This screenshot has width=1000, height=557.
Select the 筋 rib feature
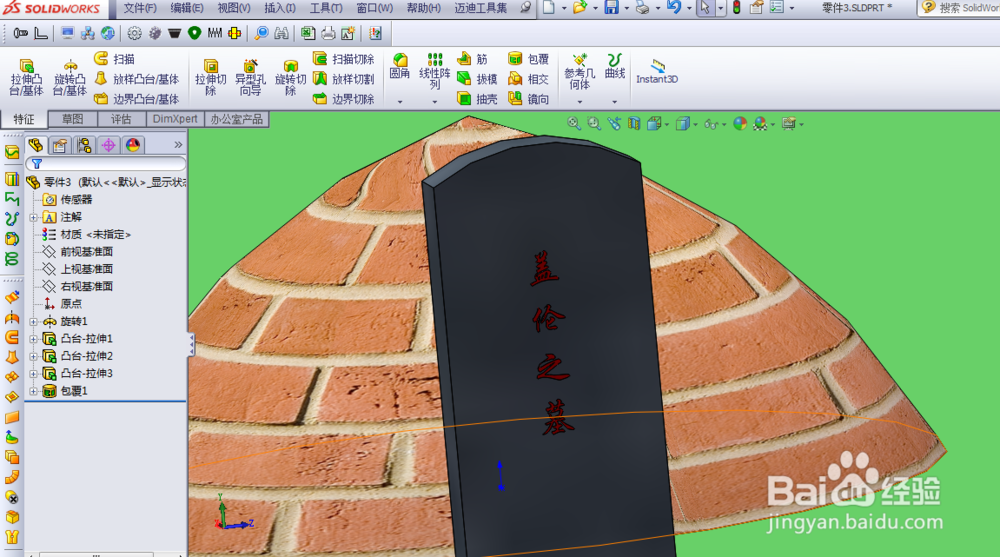coord(473,59)
